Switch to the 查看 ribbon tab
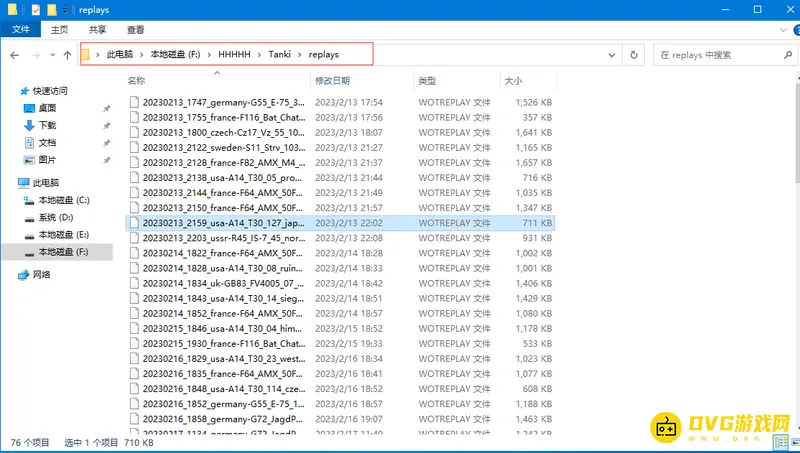Screen dimensions: 800x453 [x=135, y=30]
